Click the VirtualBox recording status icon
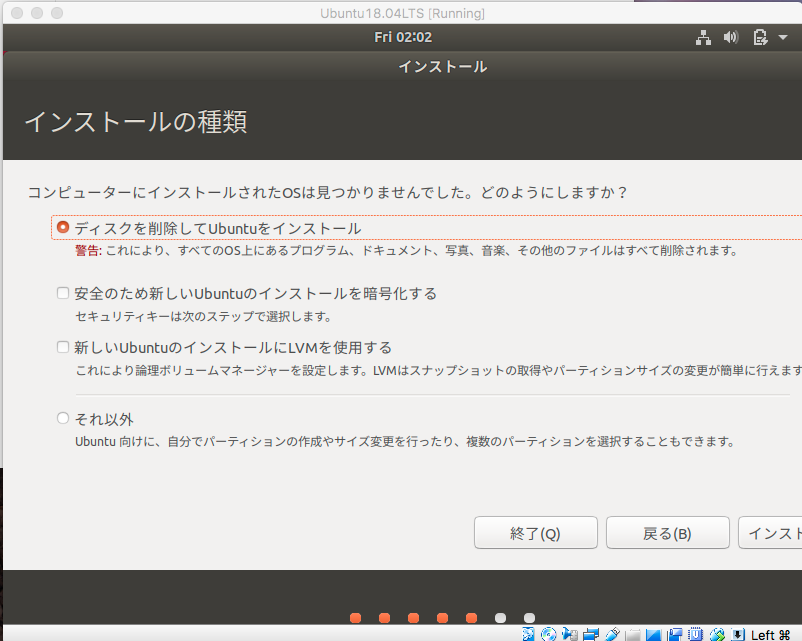Viewport: 802px width, 641px height. (675, 634)
